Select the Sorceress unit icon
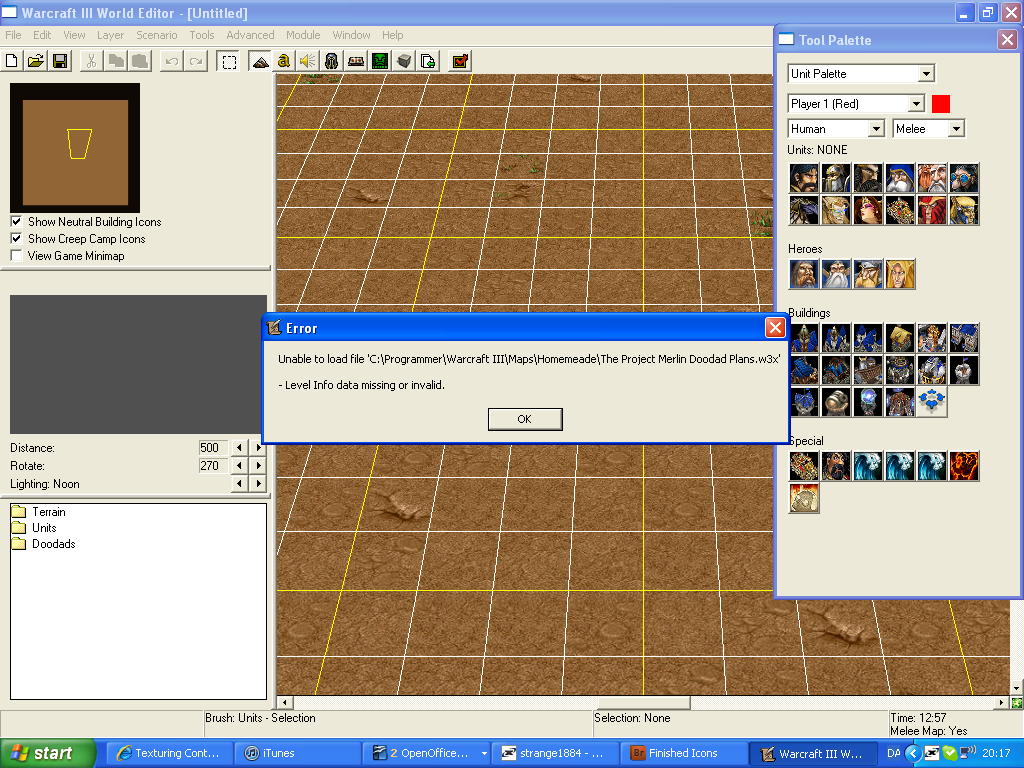The width and height of the screenshot is (1024, 768). [x=868, y=210]
